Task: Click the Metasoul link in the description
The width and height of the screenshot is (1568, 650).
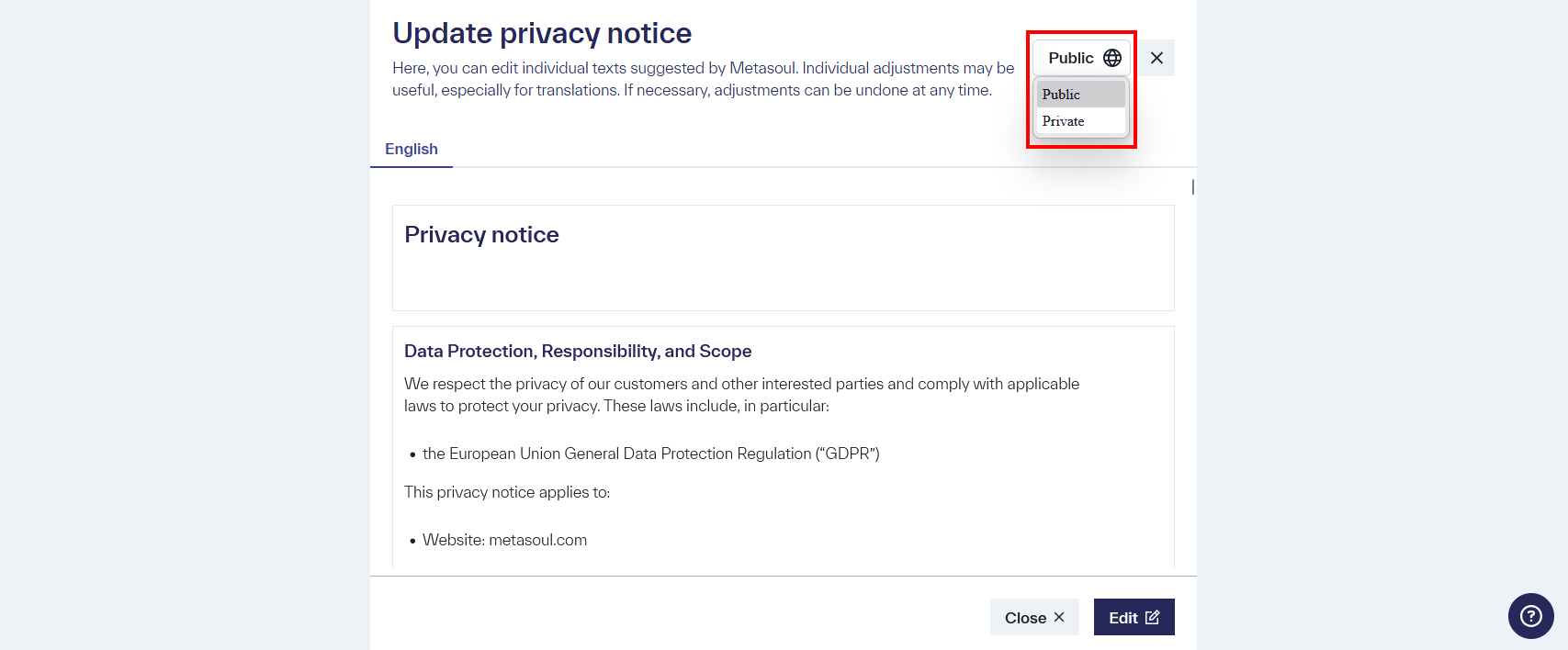Action: [761, 67]
